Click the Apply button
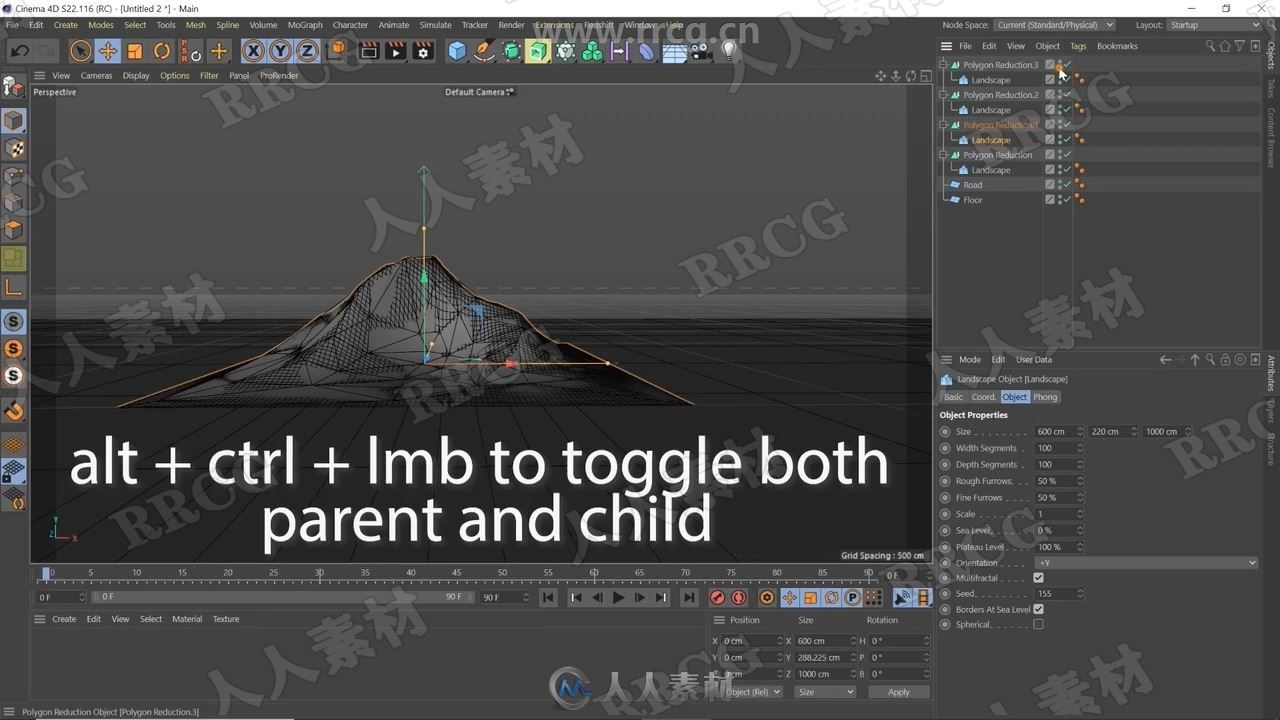 tap(899, 692)
